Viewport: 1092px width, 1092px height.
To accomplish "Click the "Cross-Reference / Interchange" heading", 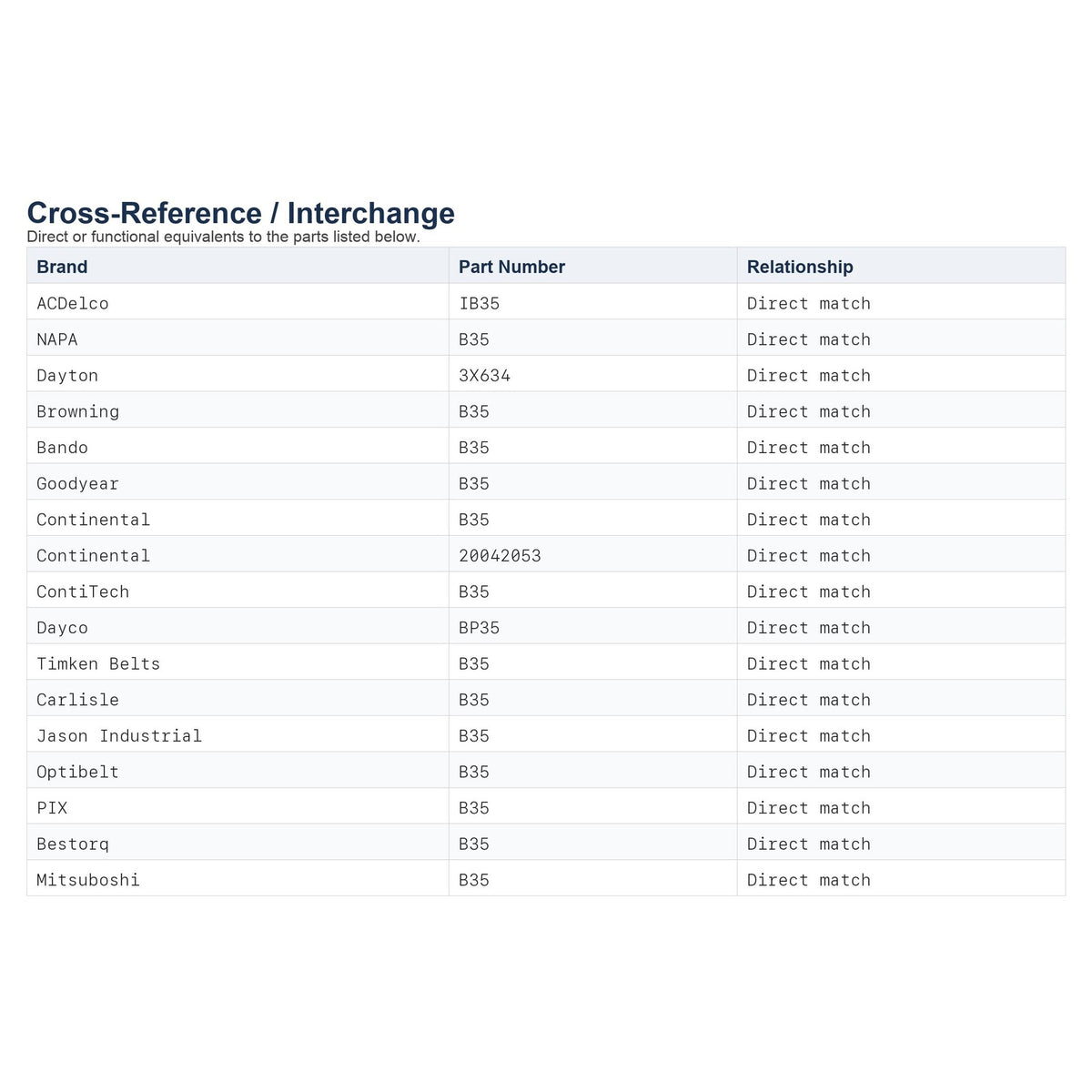I will (241, 213).
